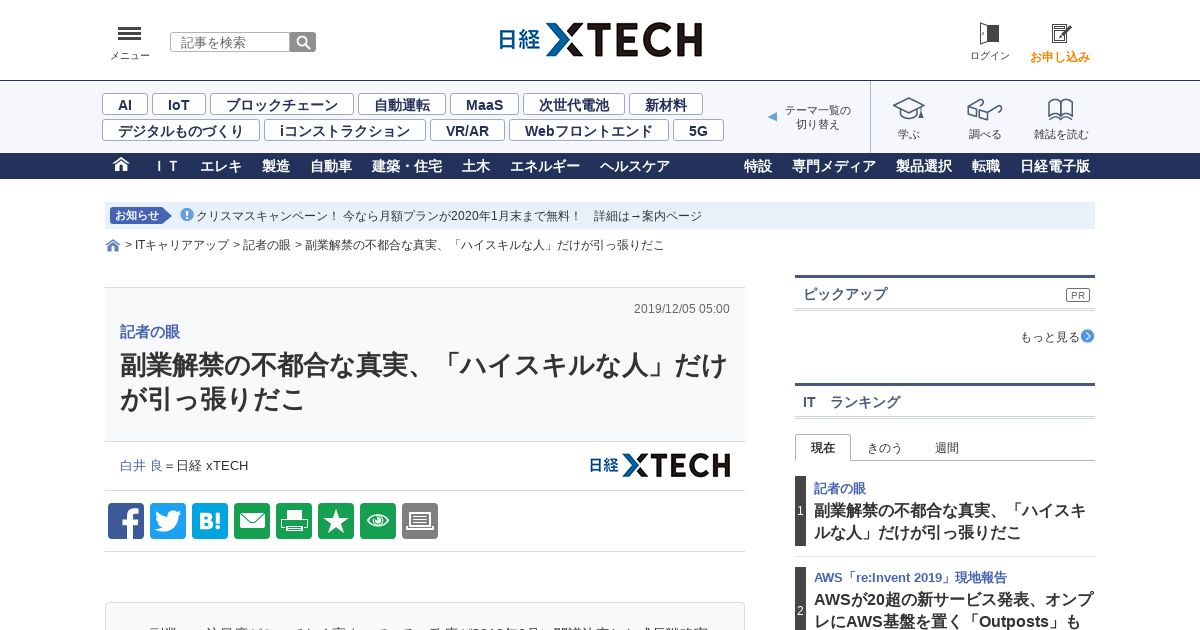
Task: Open the 自動車 navigation menu
Action: coord(331,166)
